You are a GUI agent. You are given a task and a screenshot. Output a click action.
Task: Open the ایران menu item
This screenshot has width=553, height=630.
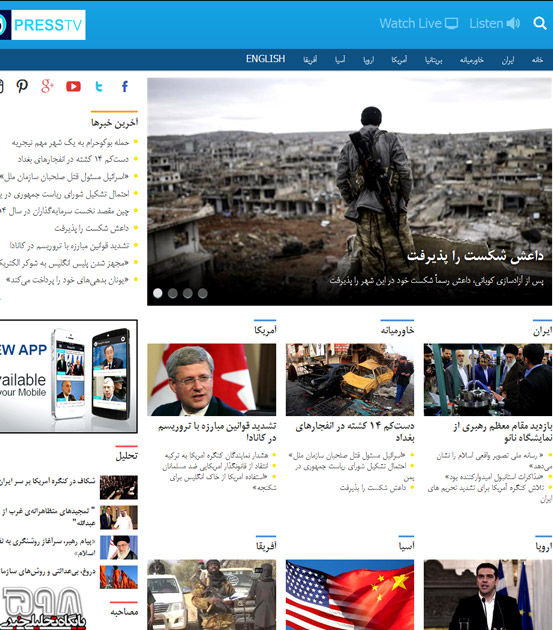(x=508, y=60)
